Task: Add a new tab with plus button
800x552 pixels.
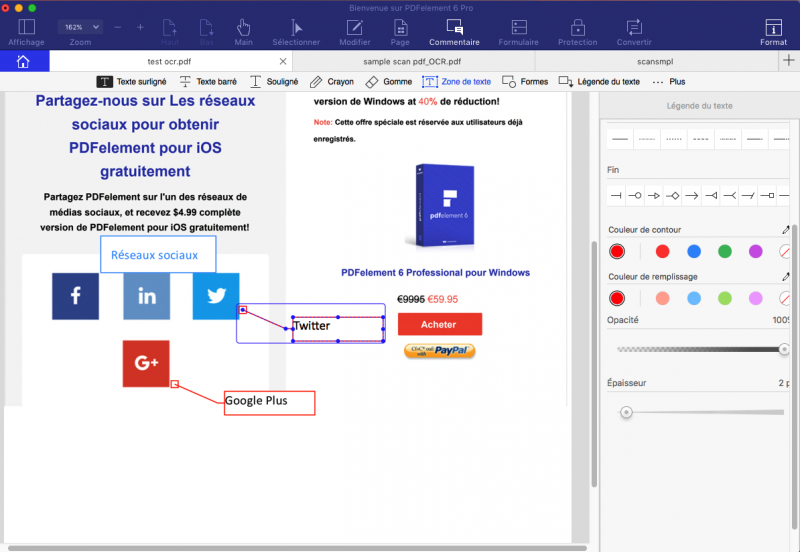Action: (x=789, y=61)
